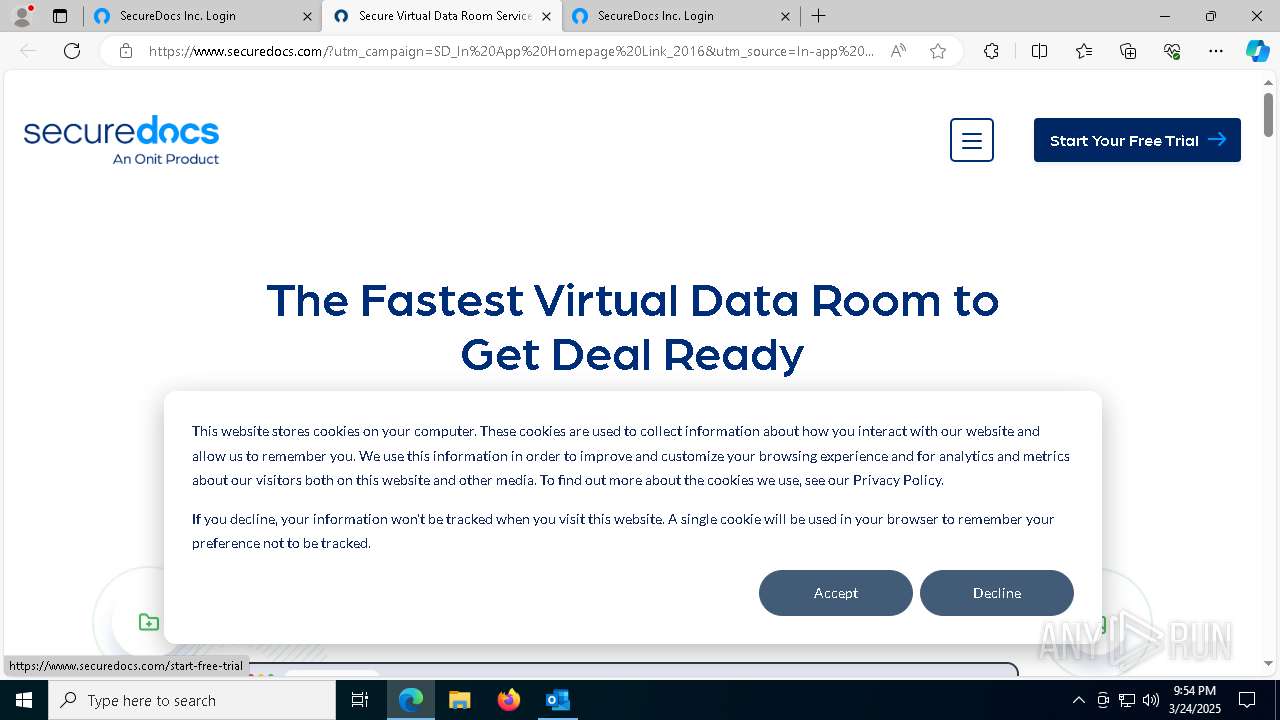Open Firefox from taskbar

click(x=509, y=700)
